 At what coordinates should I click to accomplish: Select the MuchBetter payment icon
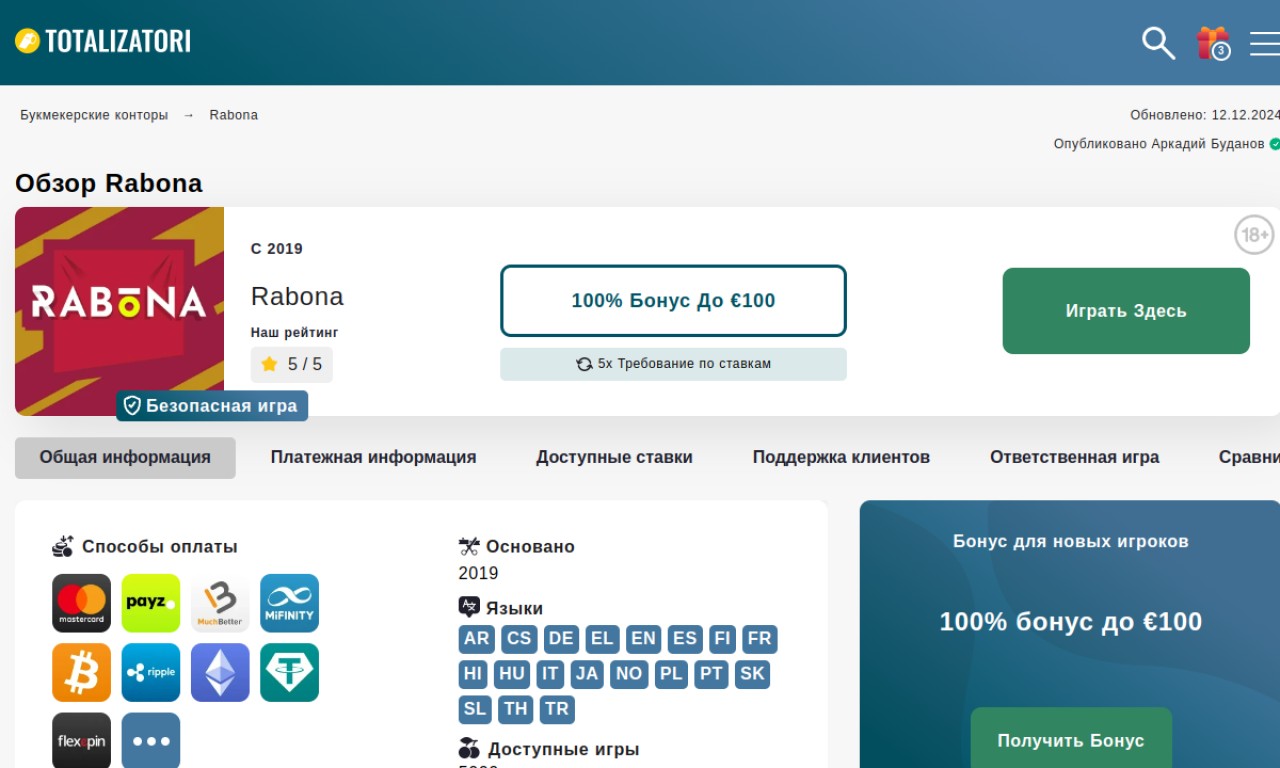coord(220,603)
